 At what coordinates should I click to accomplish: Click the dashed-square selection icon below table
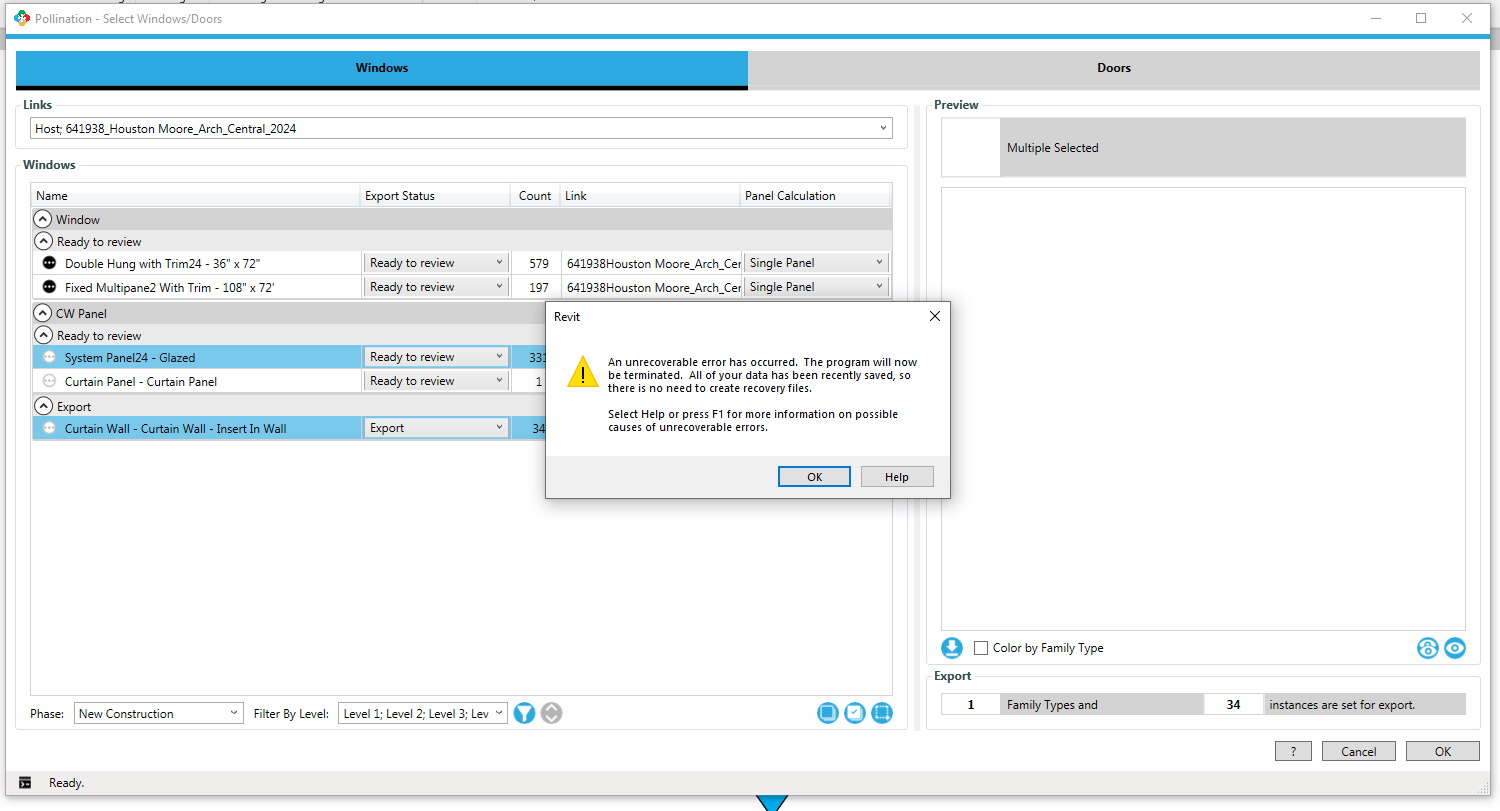pyautogui.click(x=881, y=713)
